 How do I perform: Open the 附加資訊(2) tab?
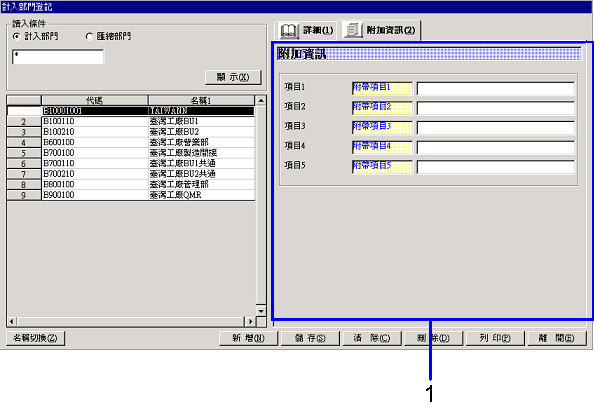point(380,30)
